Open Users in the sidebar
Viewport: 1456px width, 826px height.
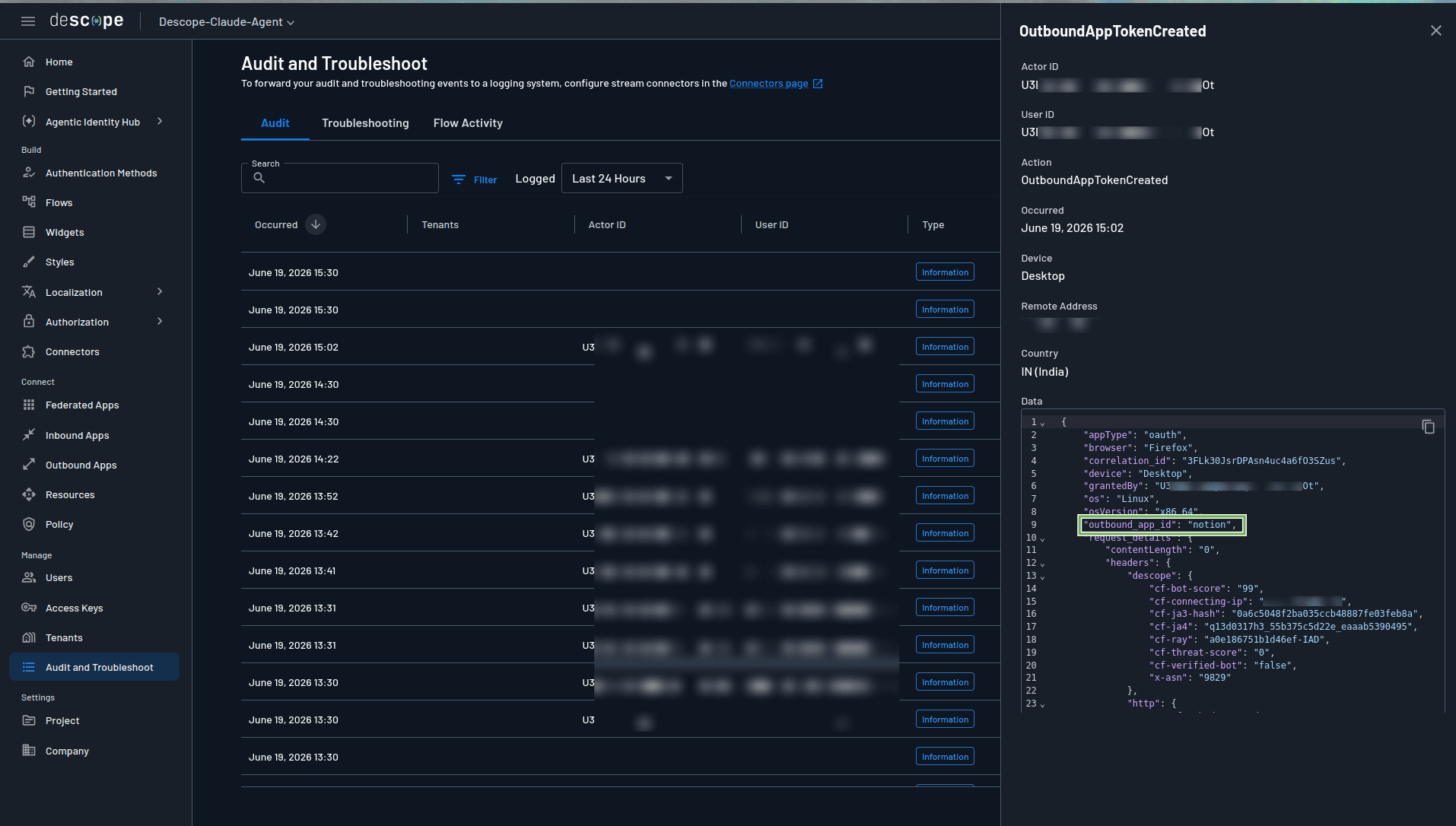tap(59, 577)
